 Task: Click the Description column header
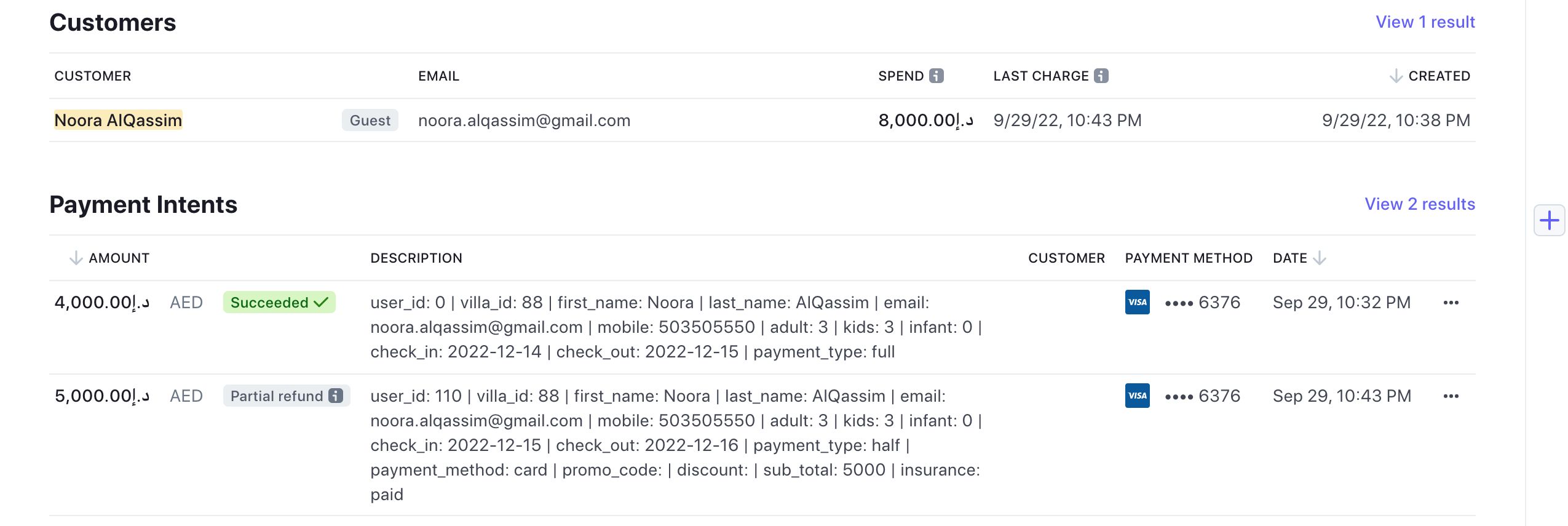416,258
